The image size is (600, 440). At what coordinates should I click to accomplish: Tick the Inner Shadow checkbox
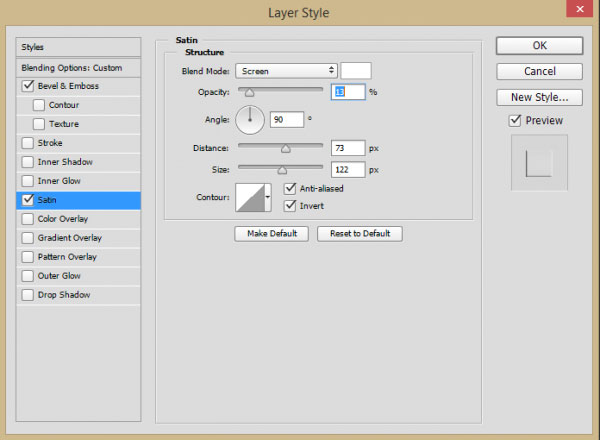click(x=28, y=162)
